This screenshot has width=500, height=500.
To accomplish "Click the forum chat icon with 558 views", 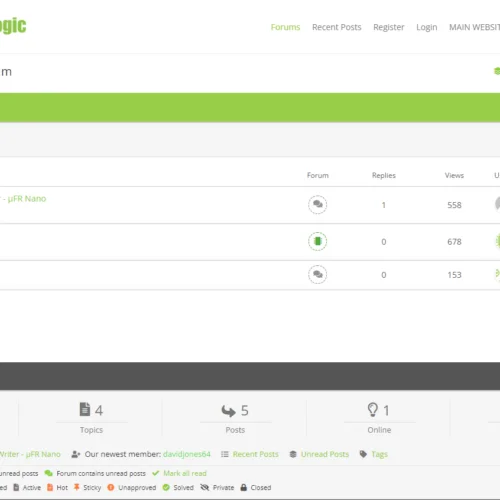I will 317,204.
